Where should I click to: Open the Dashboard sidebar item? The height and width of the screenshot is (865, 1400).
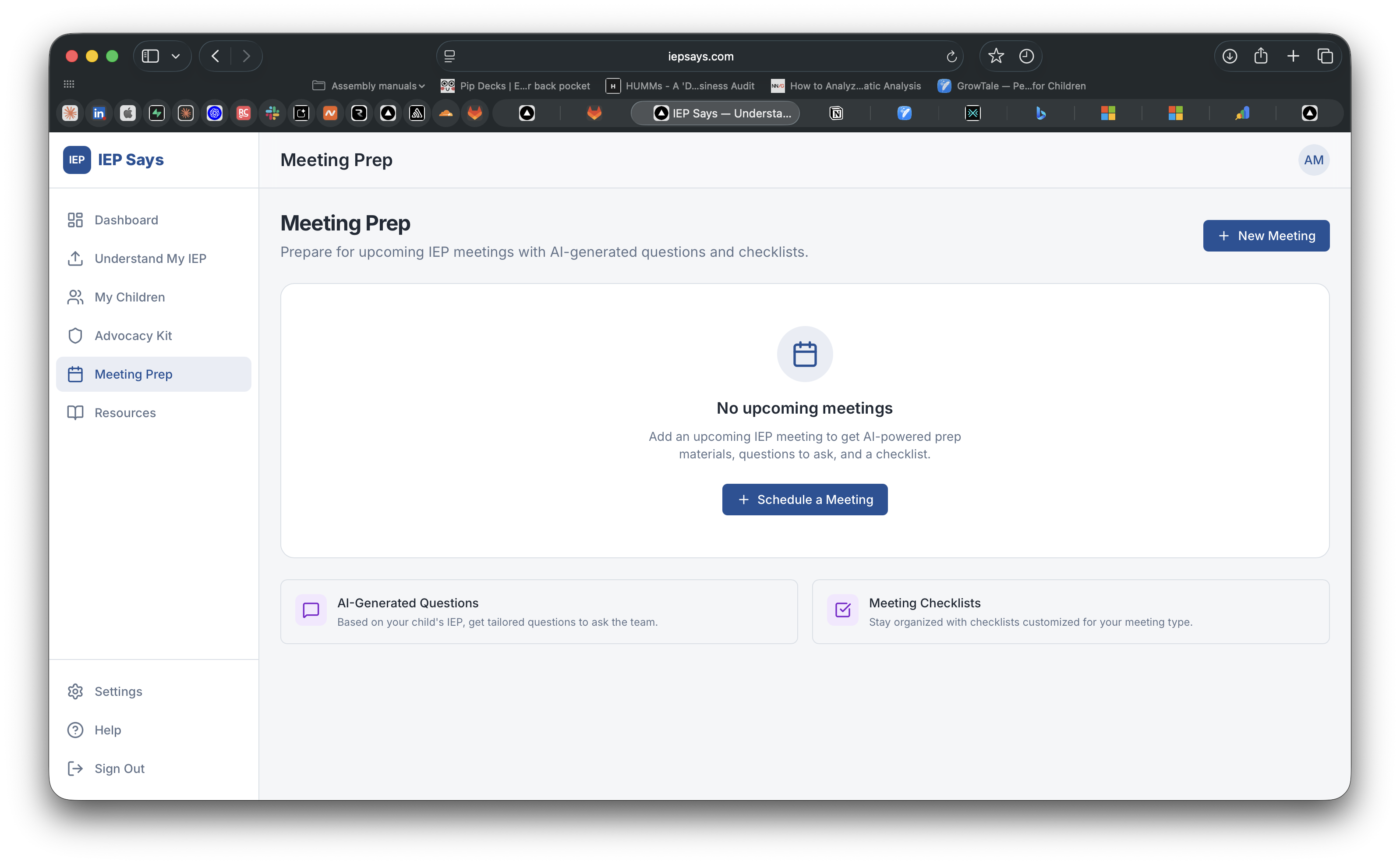click(x=126, y=220)
